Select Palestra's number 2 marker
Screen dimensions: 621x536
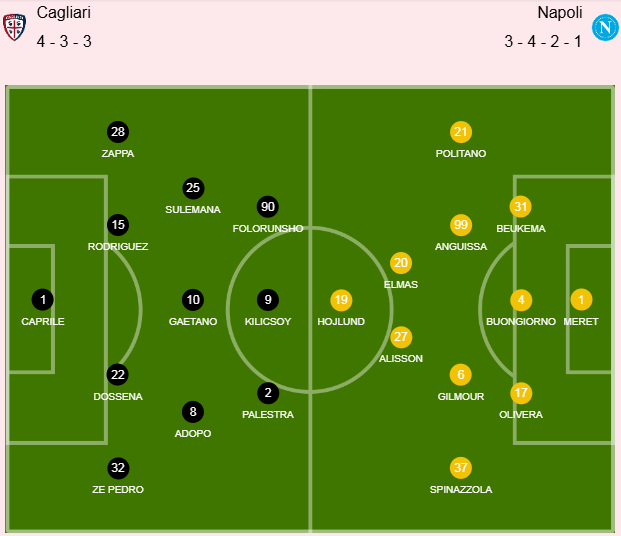click(267, 392)
